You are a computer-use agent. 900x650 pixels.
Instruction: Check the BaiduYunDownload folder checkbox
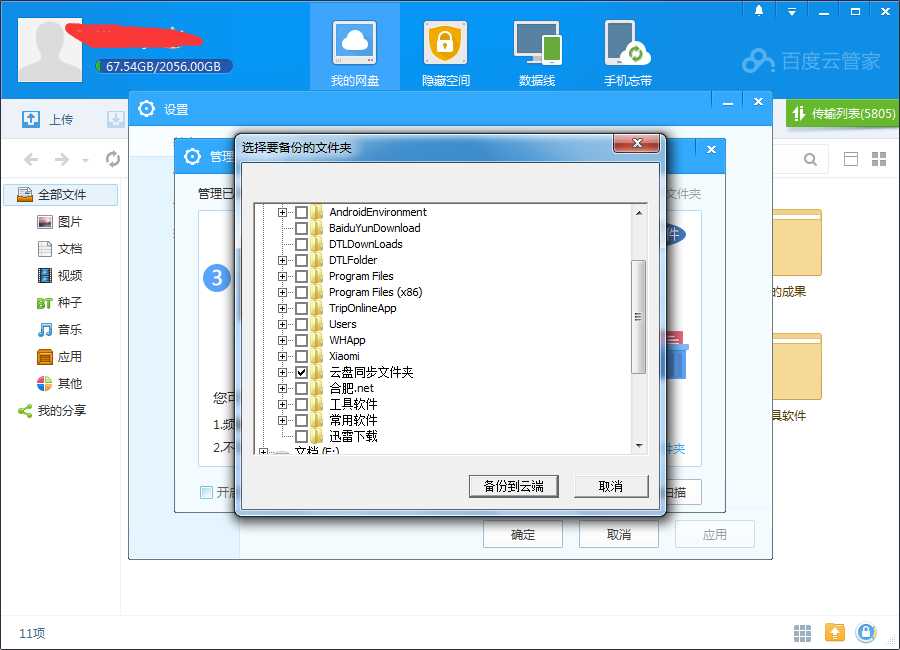click(x=301, y=229)
